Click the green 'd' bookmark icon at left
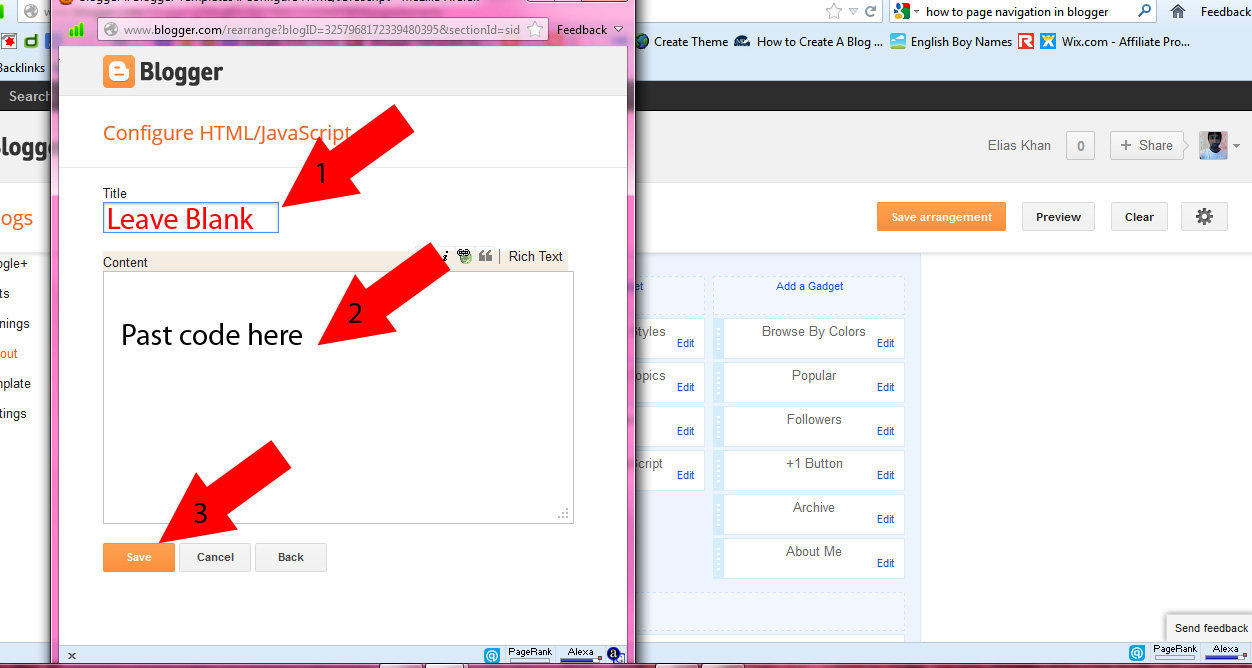Viewport: 1252px width, 668px height. 30,42
